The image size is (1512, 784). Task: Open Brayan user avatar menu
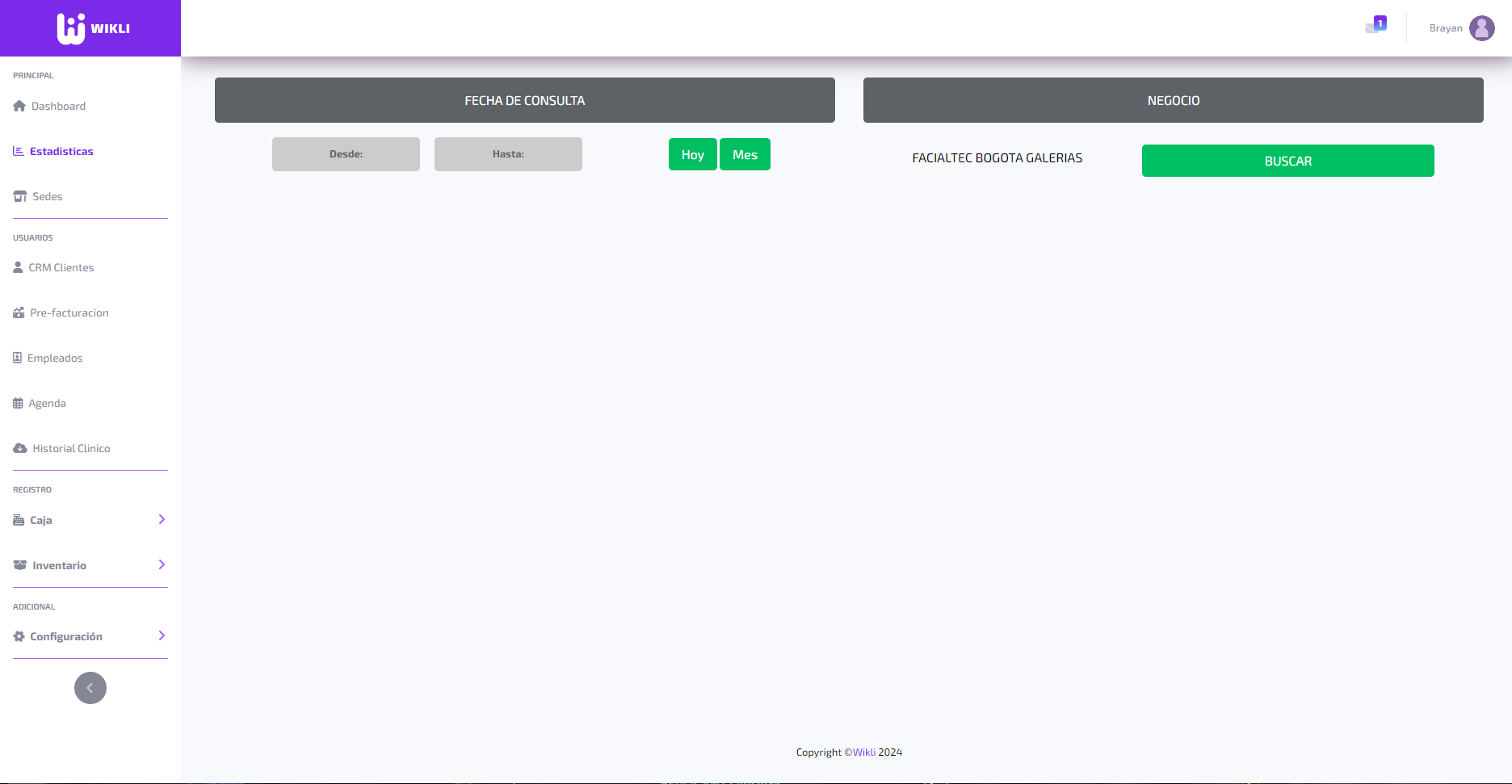(1482, 28)
